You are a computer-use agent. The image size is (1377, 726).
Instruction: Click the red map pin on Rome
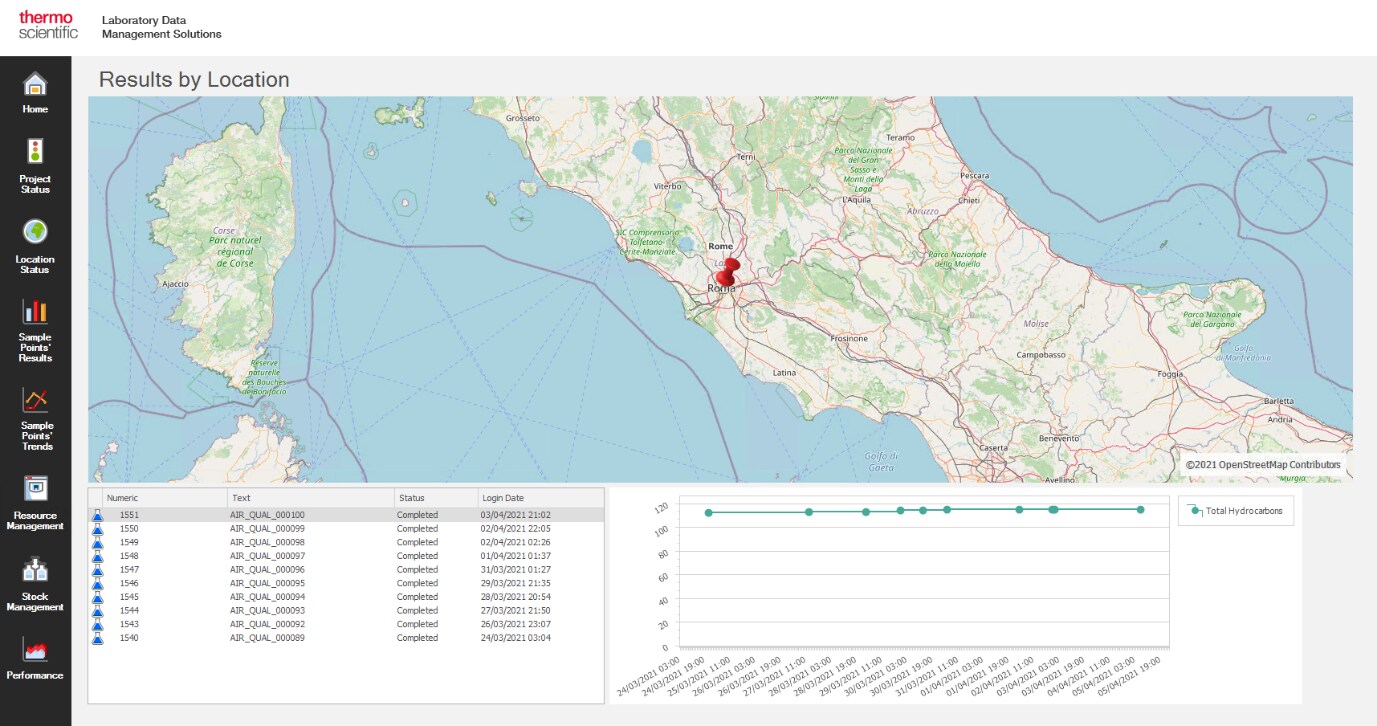click(x=727, y=273)
